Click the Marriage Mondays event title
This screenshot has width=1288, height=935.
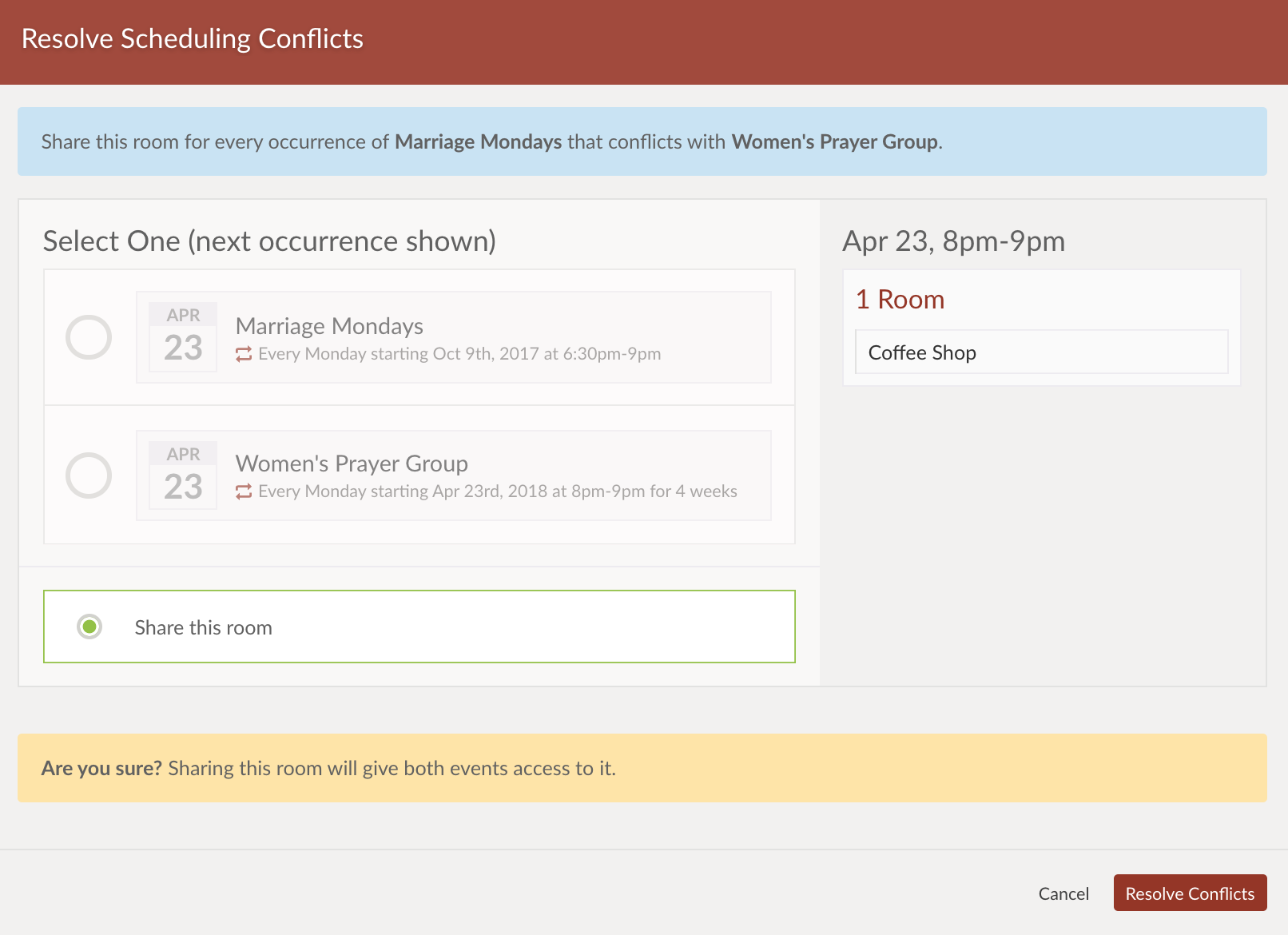click(329, 326)
